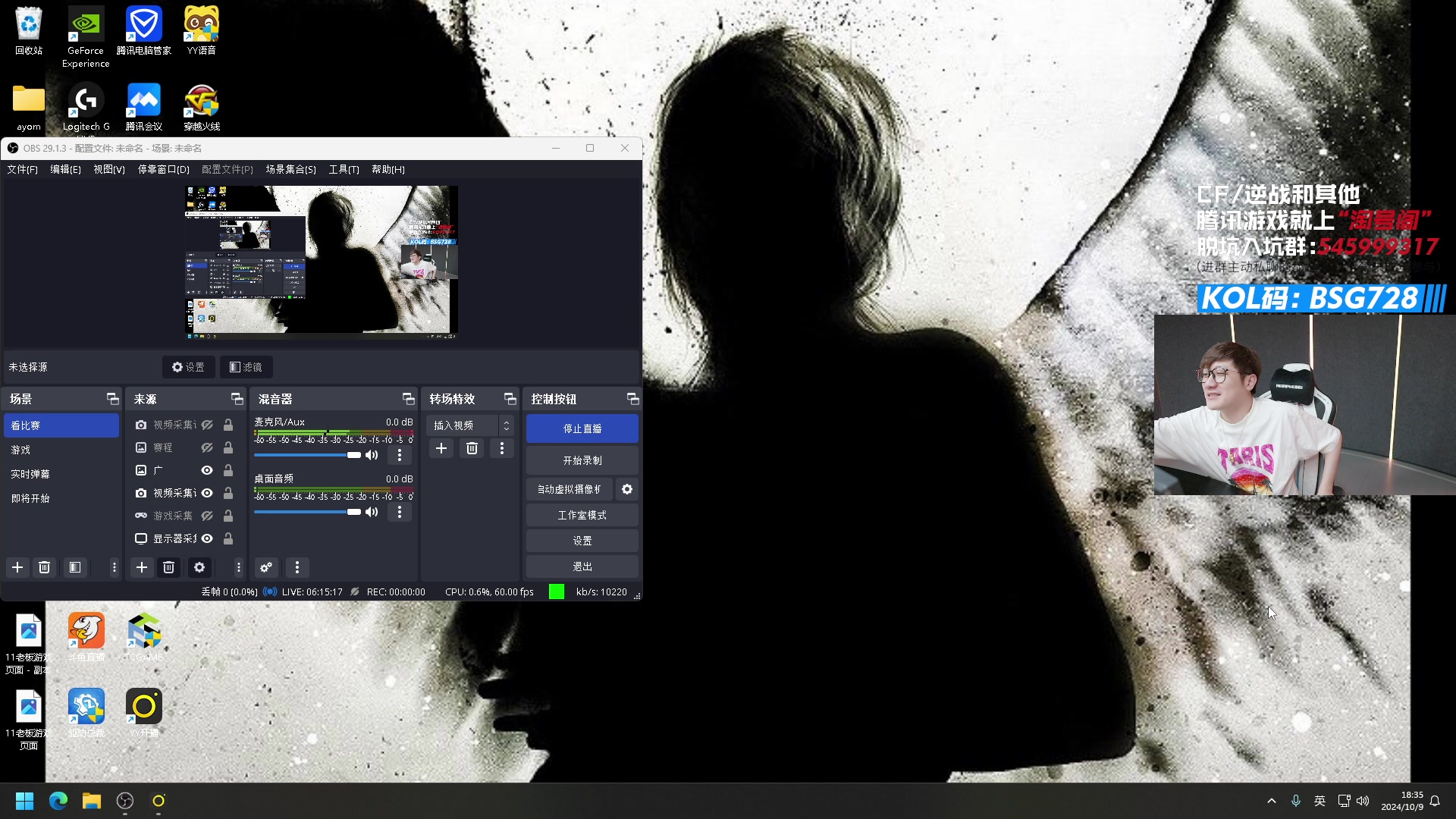Click the 停止直播 button
This screenshot has height=819, width=1456.
click(x=582, y=428)
